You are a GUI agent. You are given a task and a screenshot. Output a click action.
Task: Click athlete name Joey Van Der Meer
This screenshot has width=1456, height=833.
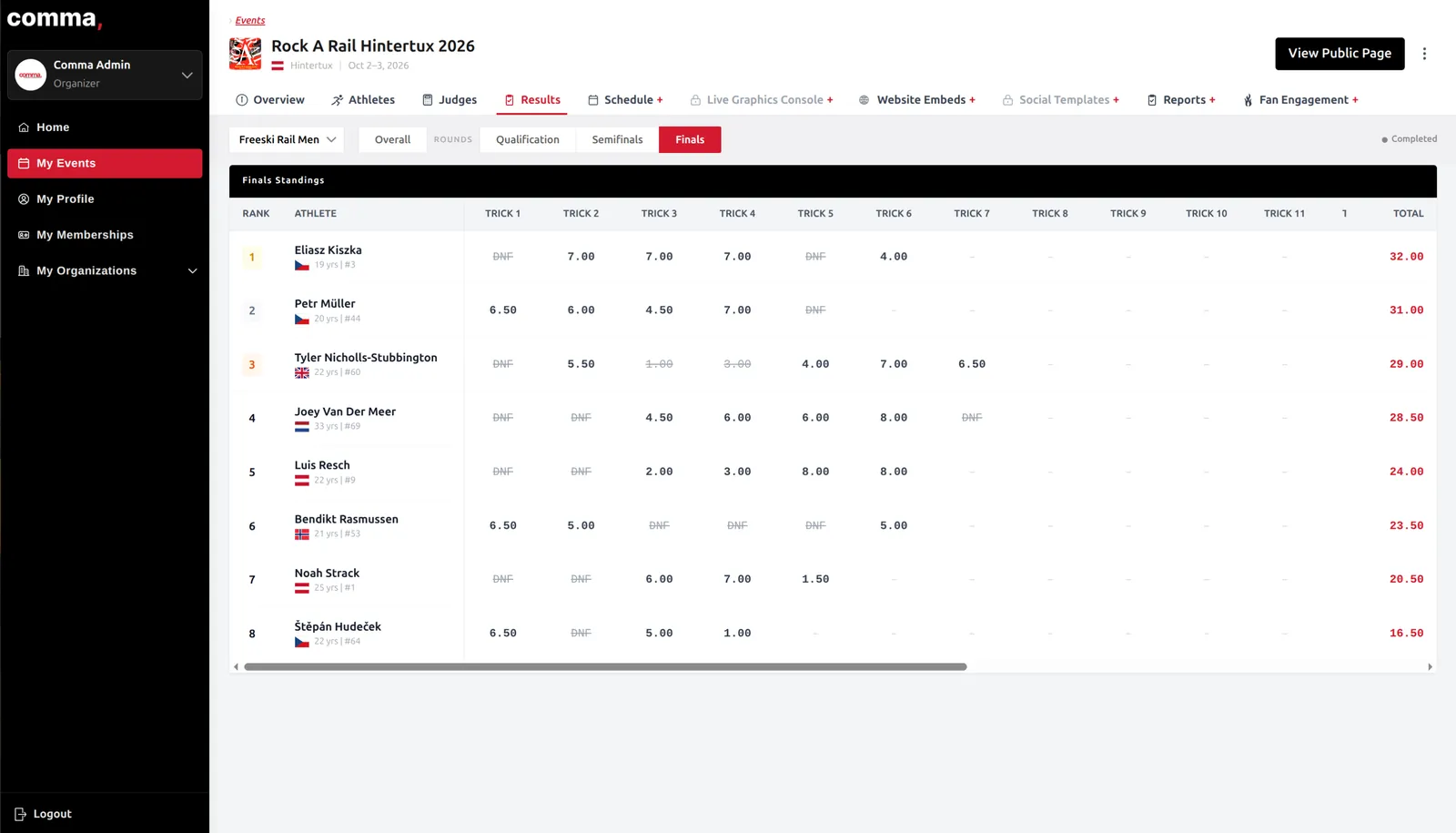point(345,411)
